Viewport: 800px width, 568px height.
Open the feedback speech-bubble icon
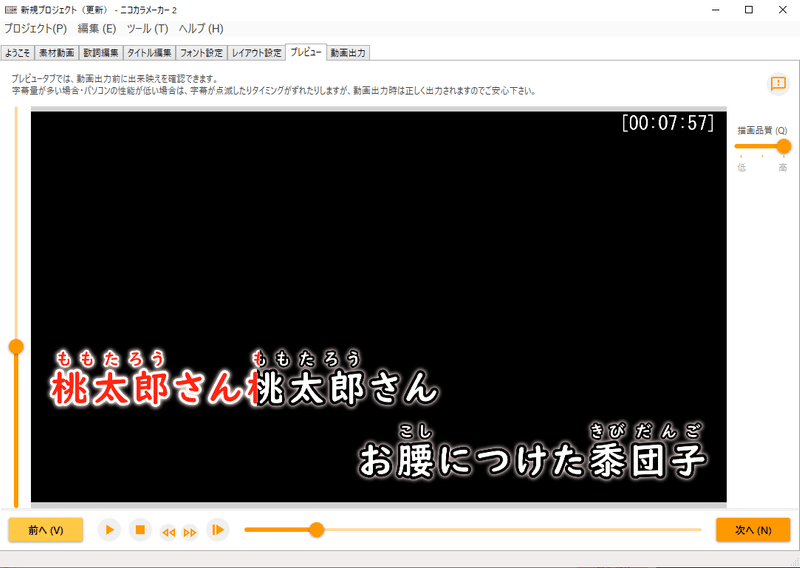coord(778,83)
